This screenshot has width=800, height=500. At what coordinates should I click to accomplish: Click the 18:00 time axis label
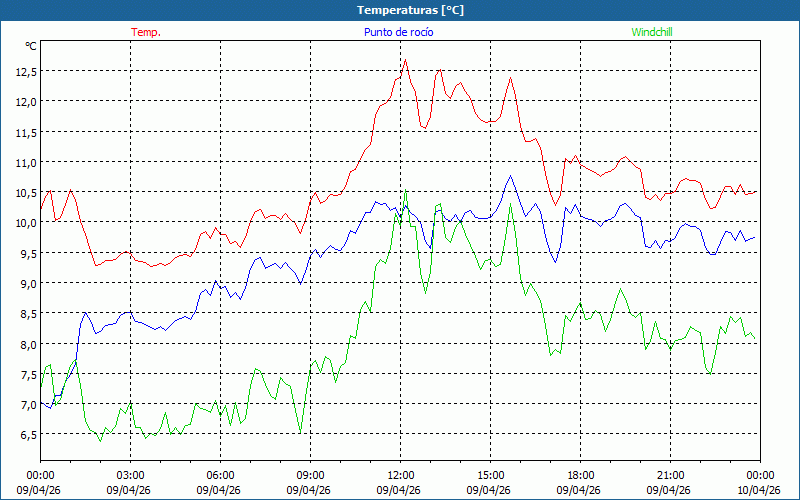pyautogui.click(x=580, y=475)
